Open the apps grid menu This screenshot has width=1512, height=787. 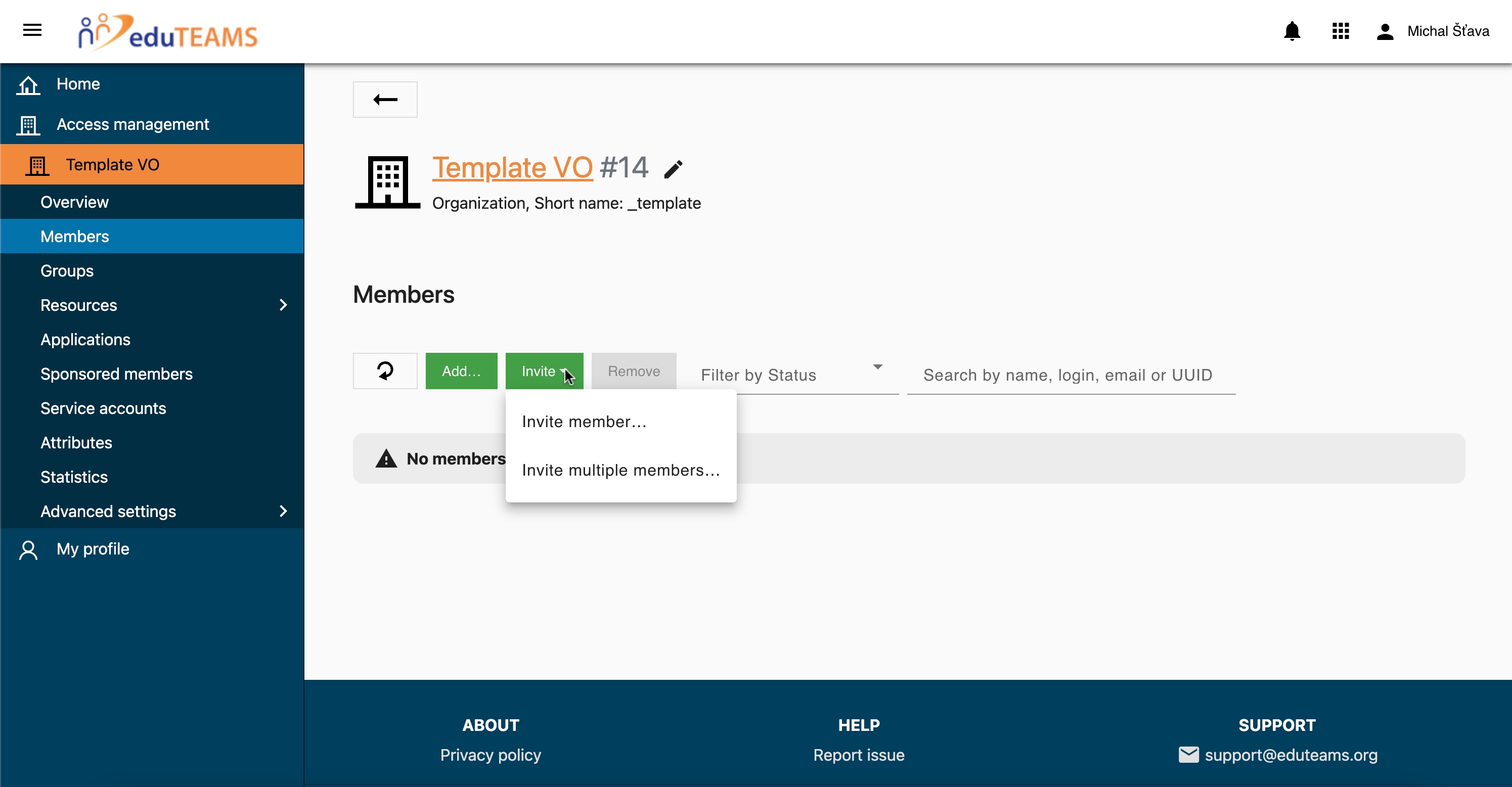[1341, 31]
